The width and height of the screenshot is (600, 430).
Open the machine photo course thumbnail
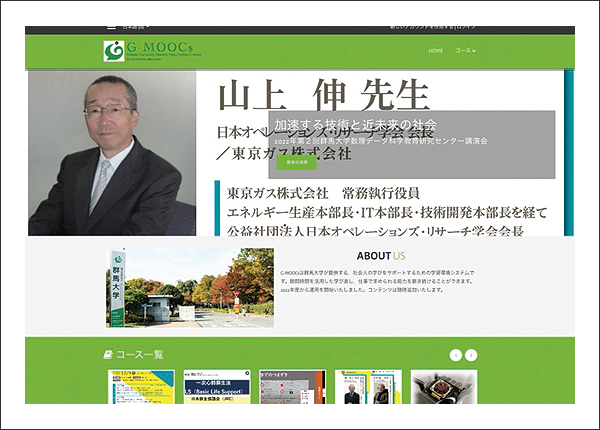coord(444,386)
